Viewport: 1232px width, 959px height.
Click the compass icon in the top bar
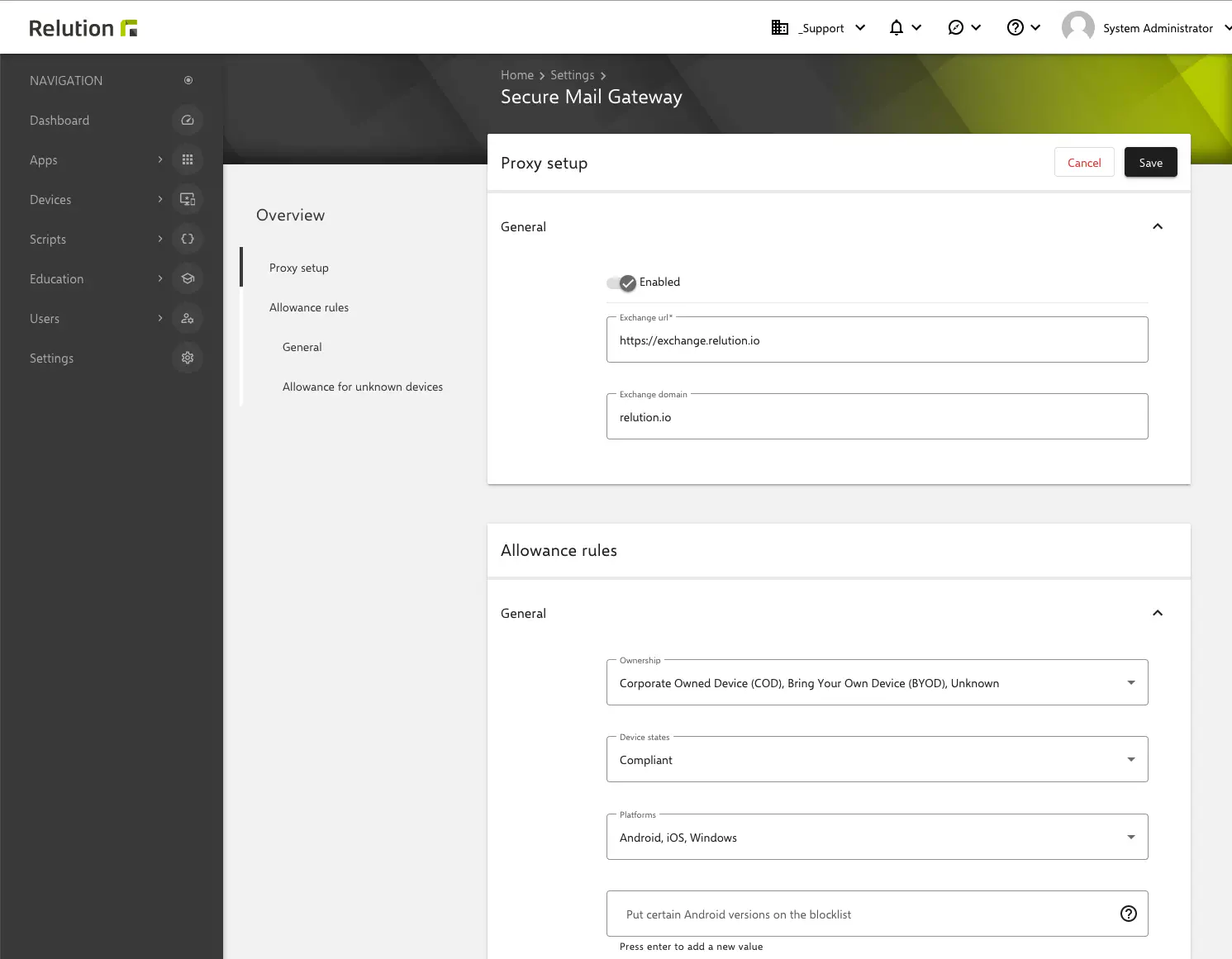958,27
